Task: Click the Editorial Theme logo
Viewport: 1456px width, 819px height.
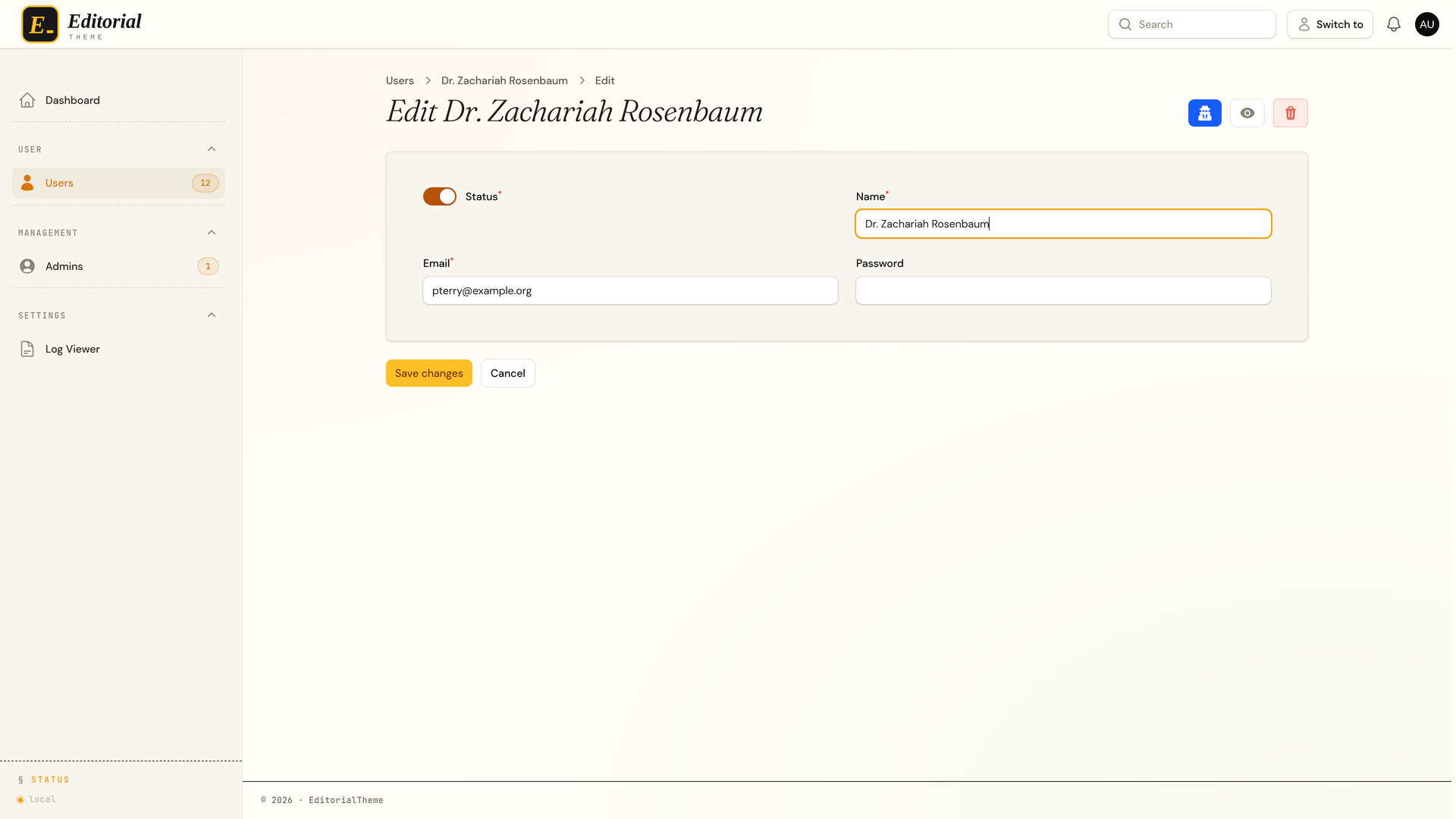Action: 82,24
